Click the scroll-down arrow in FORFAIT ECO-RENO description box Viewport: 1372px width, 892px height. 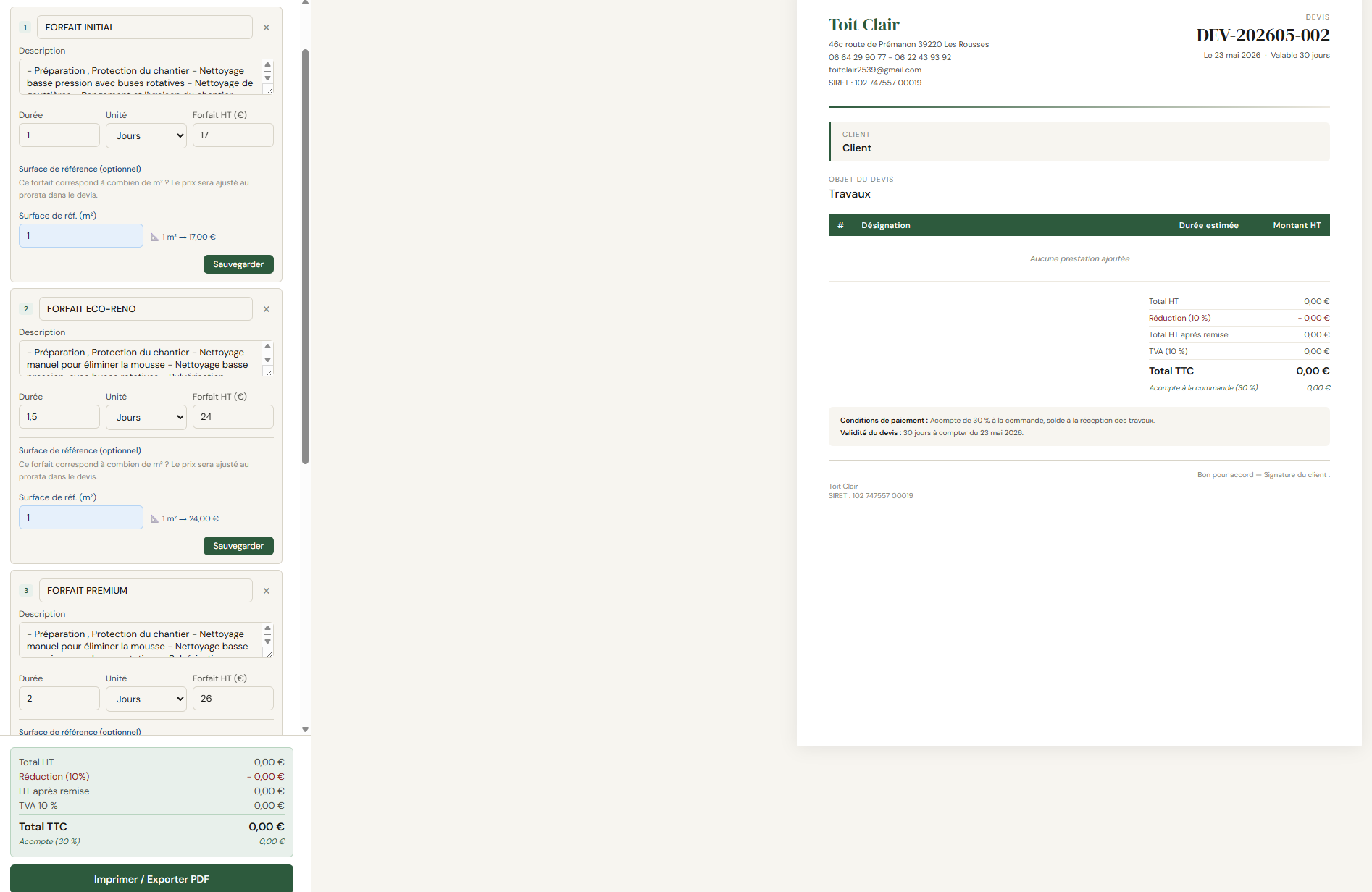coord(267,360)
